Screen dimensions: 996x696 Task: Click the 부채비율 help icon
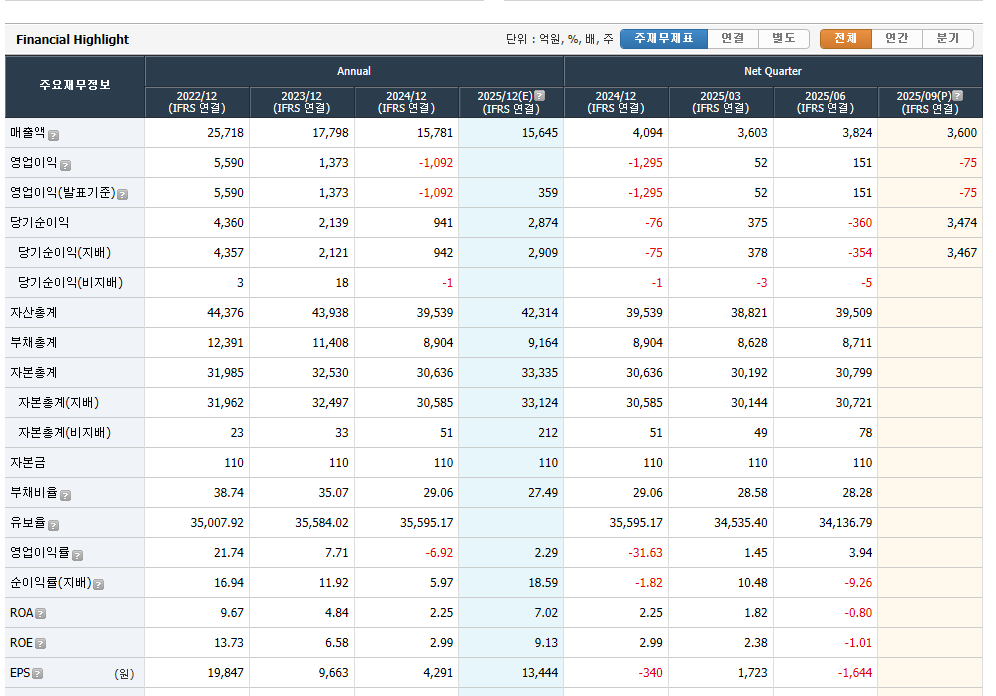click(x=66, y=495)
